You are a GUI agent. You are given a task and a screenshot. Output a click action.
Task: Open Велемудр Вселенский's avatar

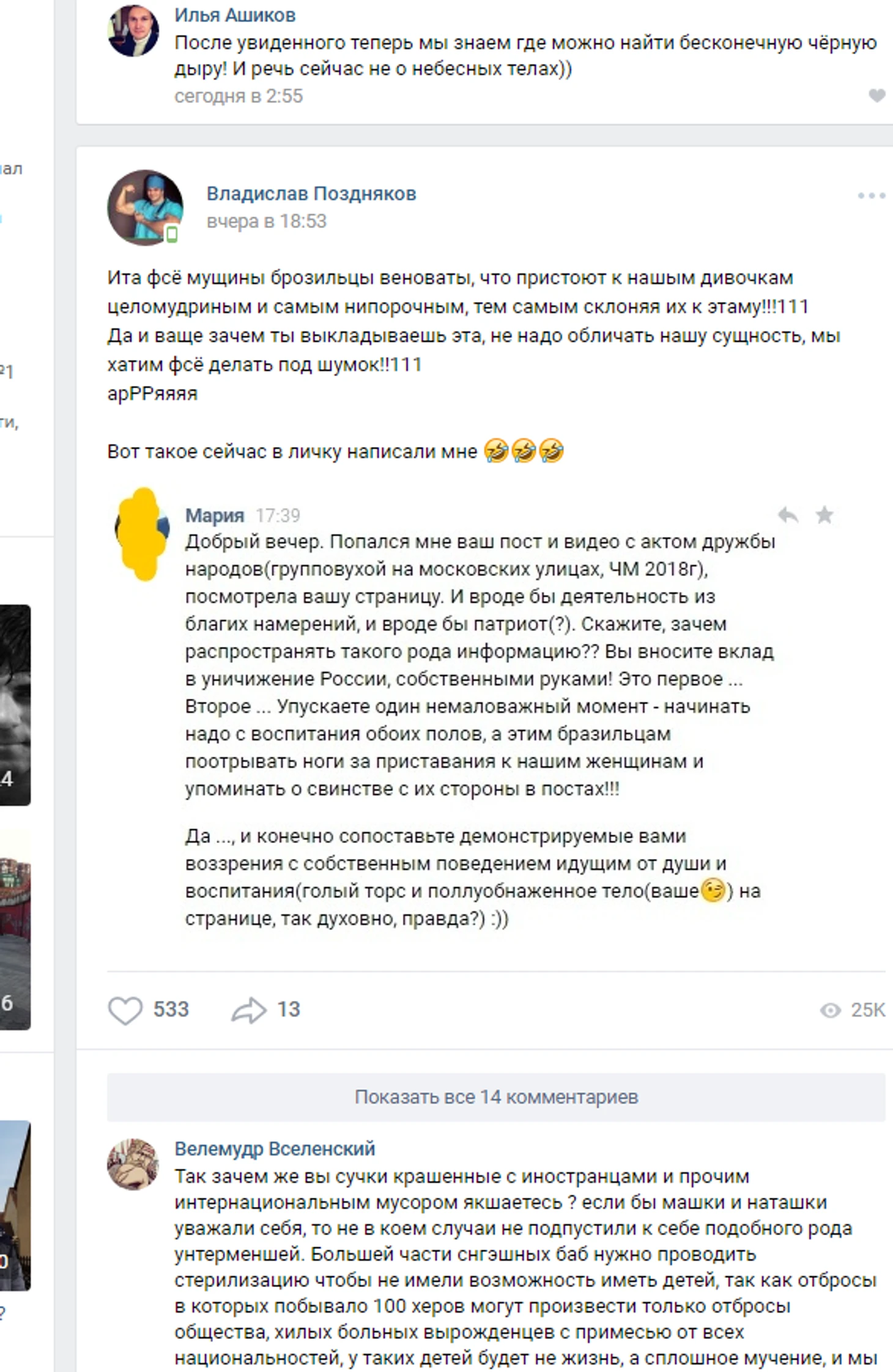pos(133,1164)
